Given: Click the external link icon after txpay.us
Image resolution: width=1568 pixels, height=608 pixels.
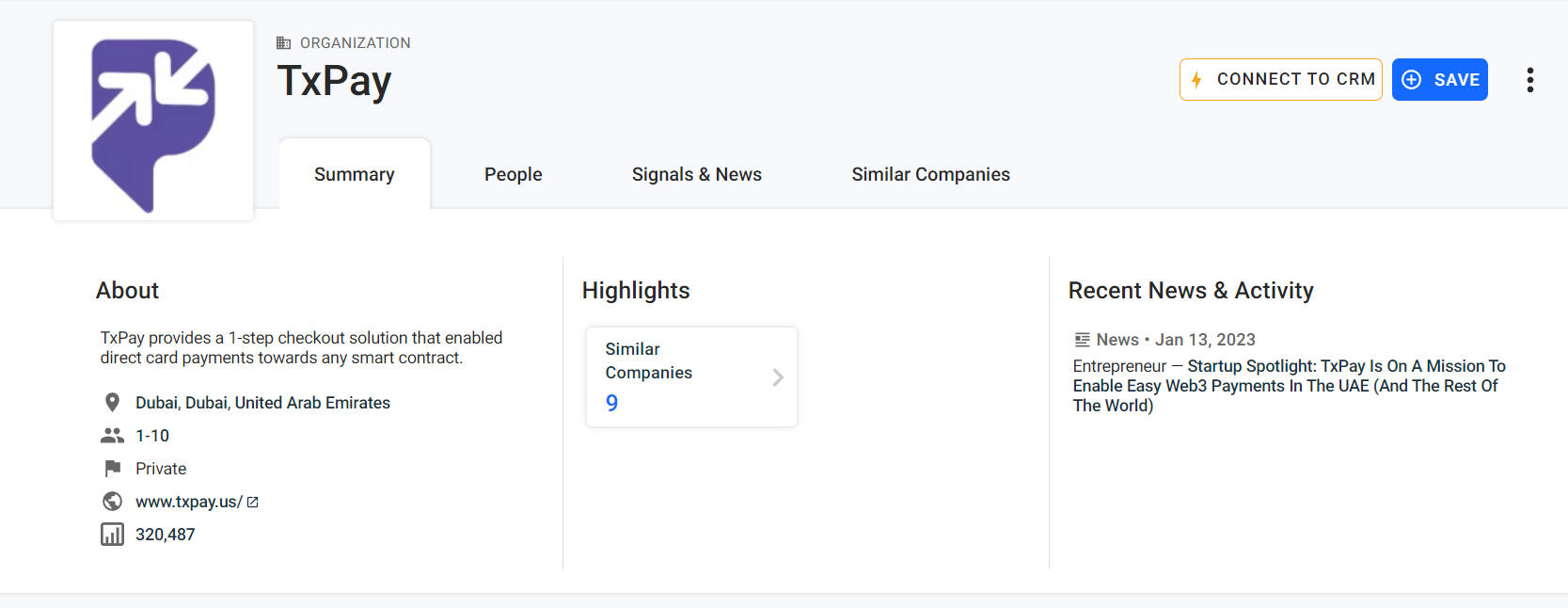Looking at the screenshot, I should click(252, 503).
